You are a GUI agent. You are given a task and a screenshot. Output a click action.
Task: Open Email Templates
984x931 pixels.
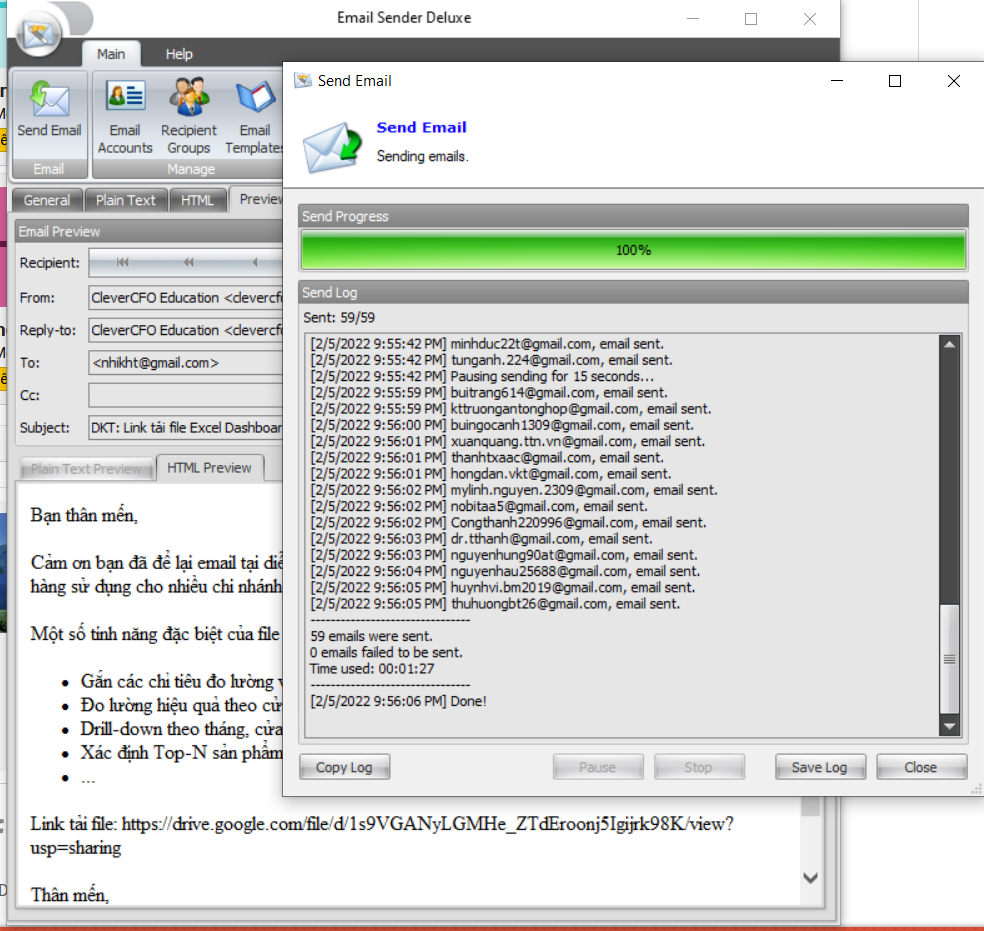(x=255, y=117)
